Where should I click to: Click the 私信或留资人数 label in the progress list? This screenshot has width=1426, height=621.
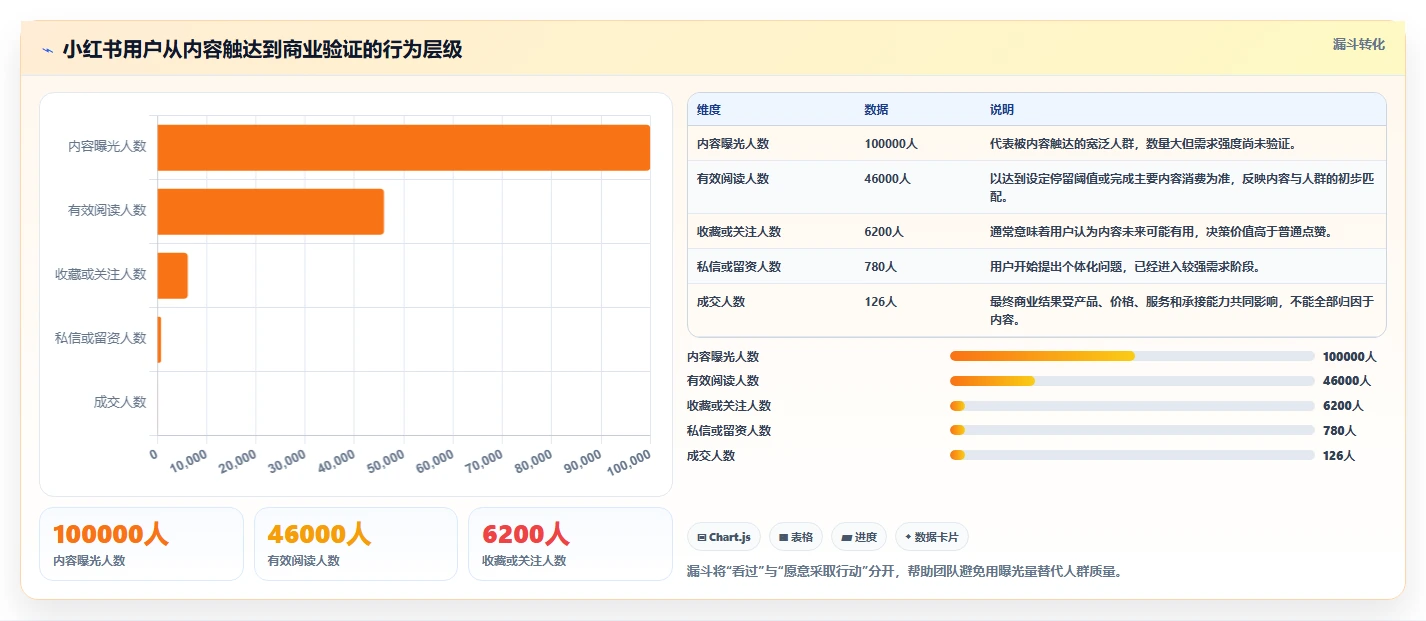click(x=729, y=431)
